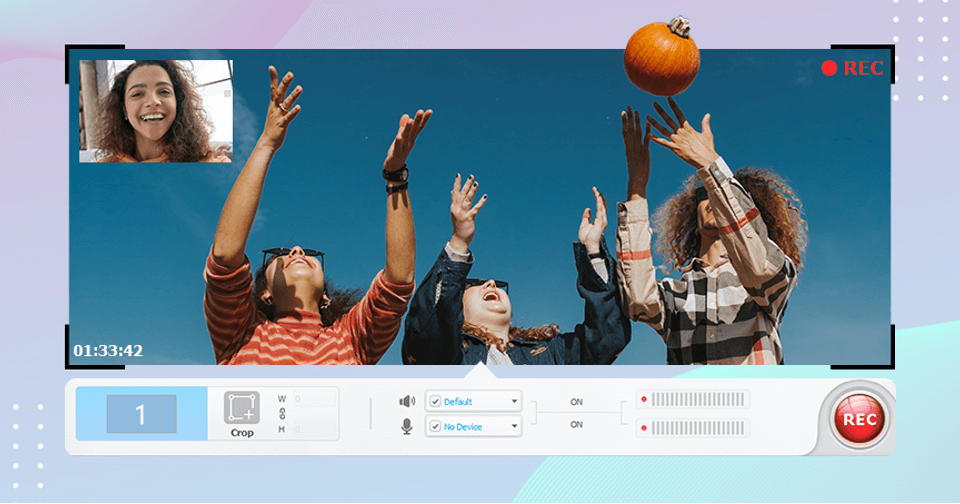
Task: Click the system speaker audio icon
Action: [407, 401]
